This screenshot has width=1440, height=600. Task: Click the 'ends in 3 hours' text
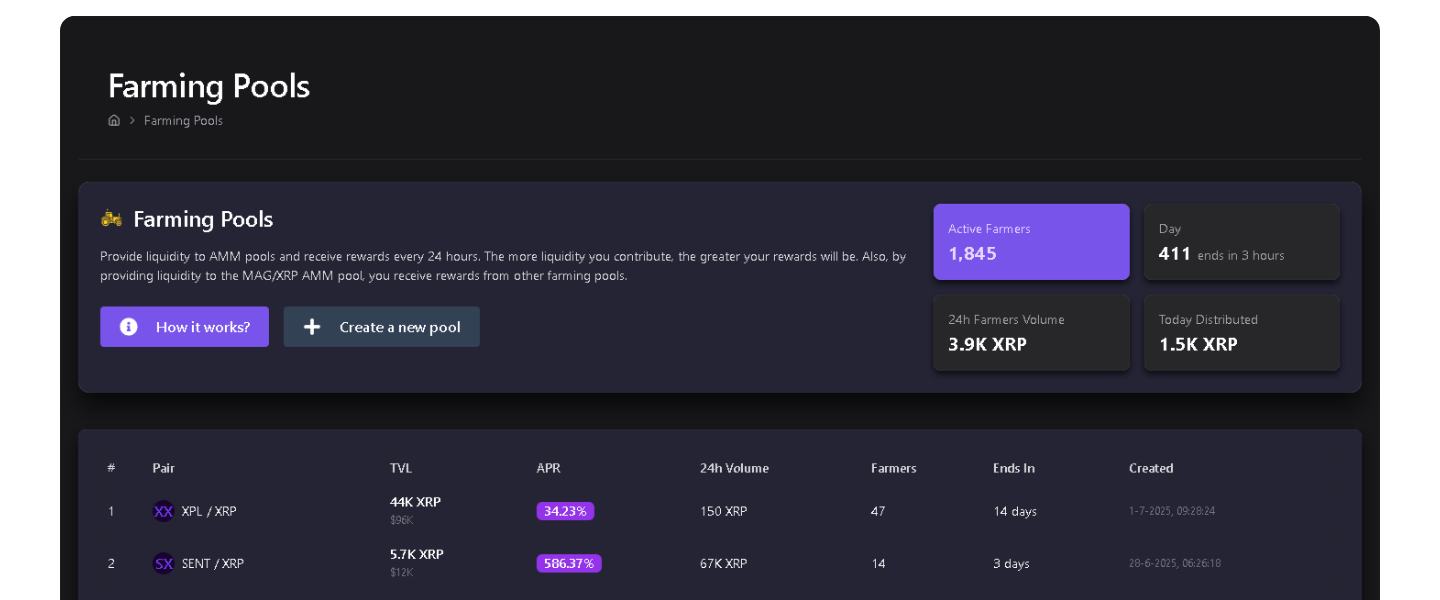point(1241,255)
